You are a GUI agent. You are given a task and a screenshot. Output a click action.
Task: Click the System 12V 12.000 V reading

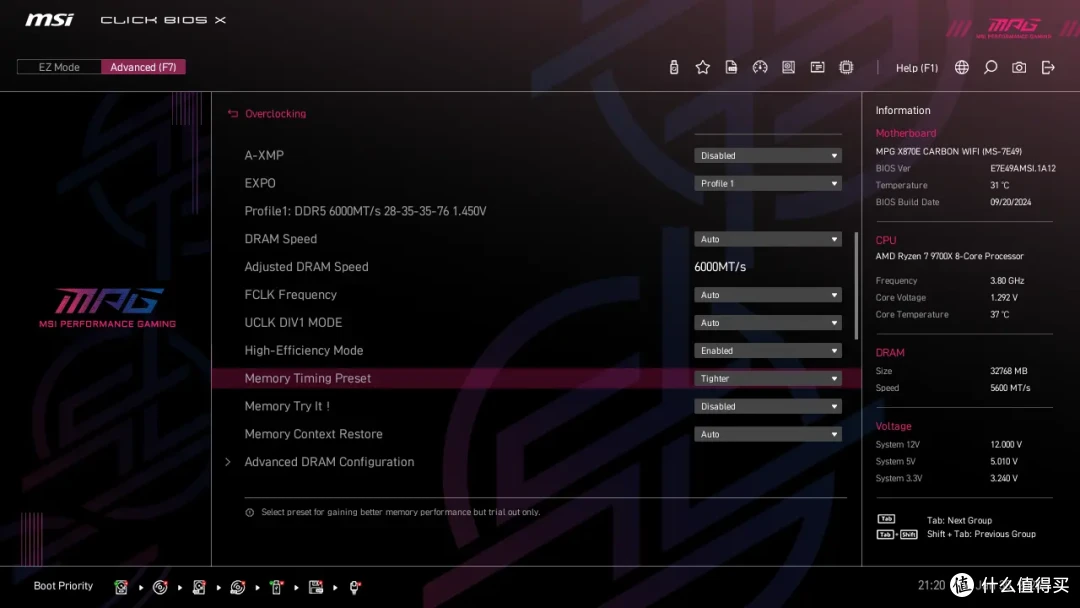[1006, 444]
